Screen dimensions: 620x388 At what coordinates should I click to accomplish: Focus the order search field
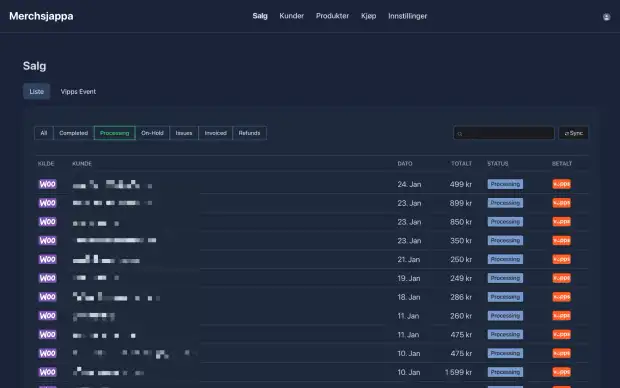tap(504, 133)
